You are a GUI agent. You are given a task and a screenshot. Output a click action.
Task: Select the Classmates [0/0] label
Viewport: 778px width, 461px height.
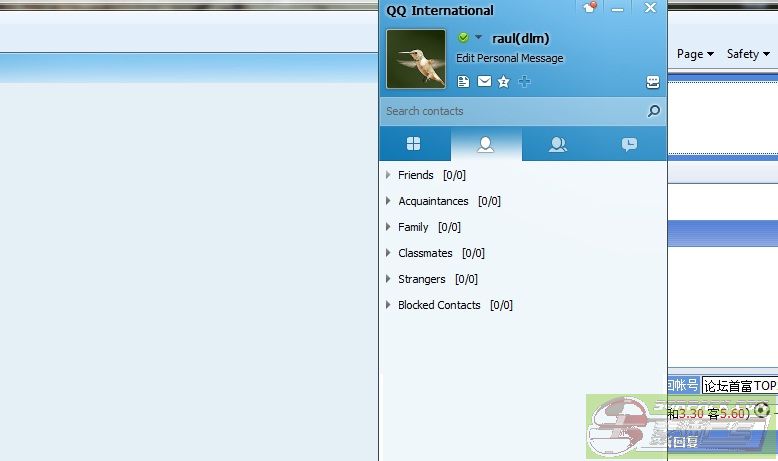coord(441,253)
